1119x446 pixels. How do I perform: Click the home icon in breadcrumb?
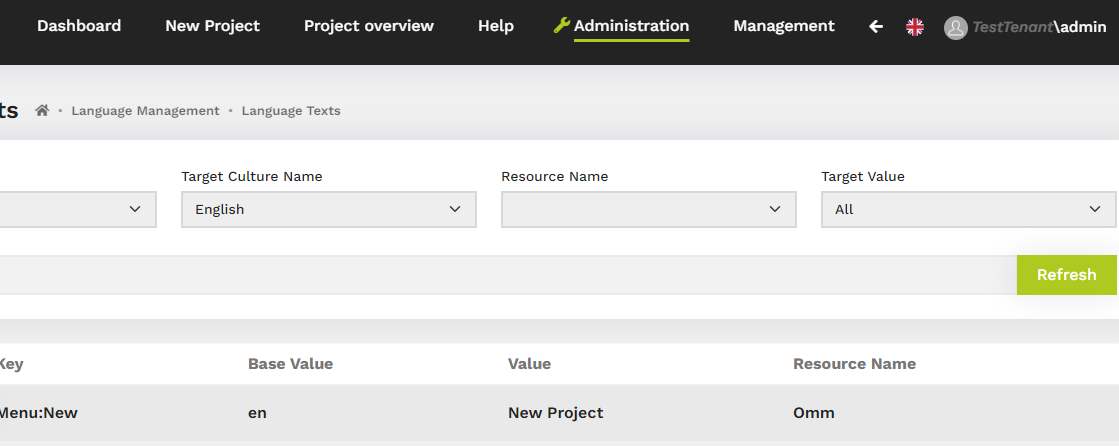point(42,111)
